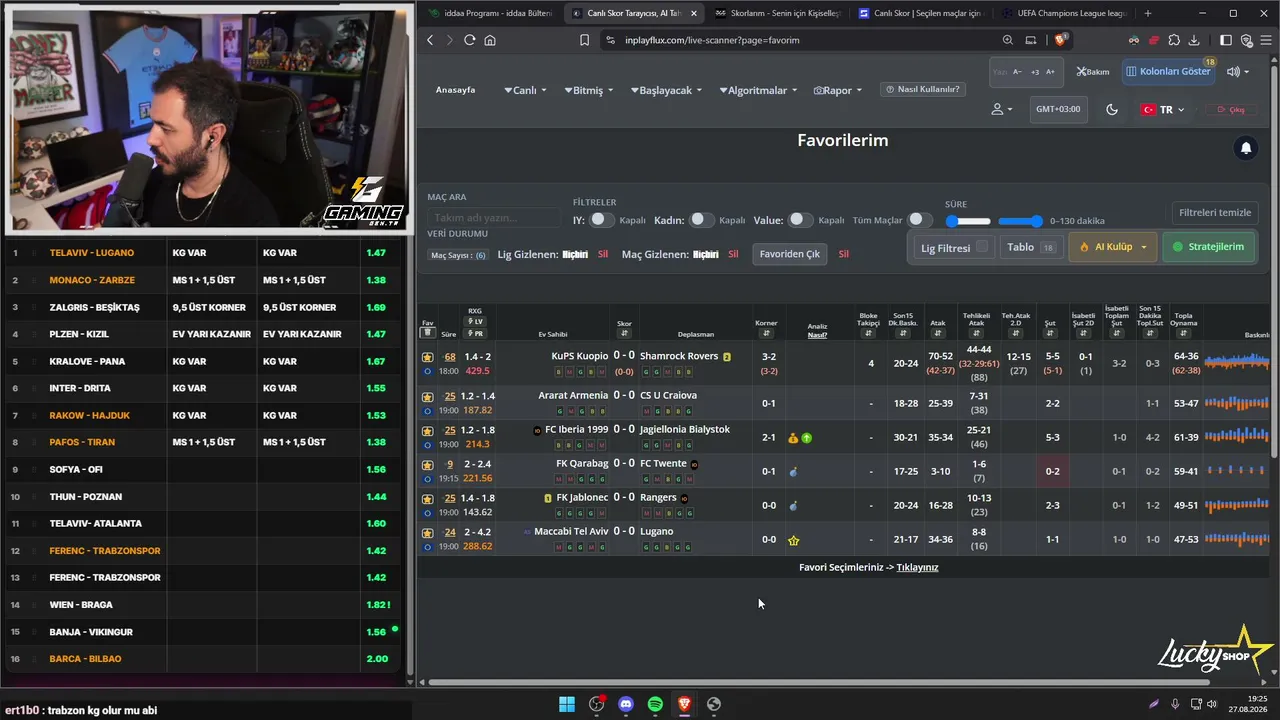
Task: Go to the browser home page
Action: pos(490,40)
